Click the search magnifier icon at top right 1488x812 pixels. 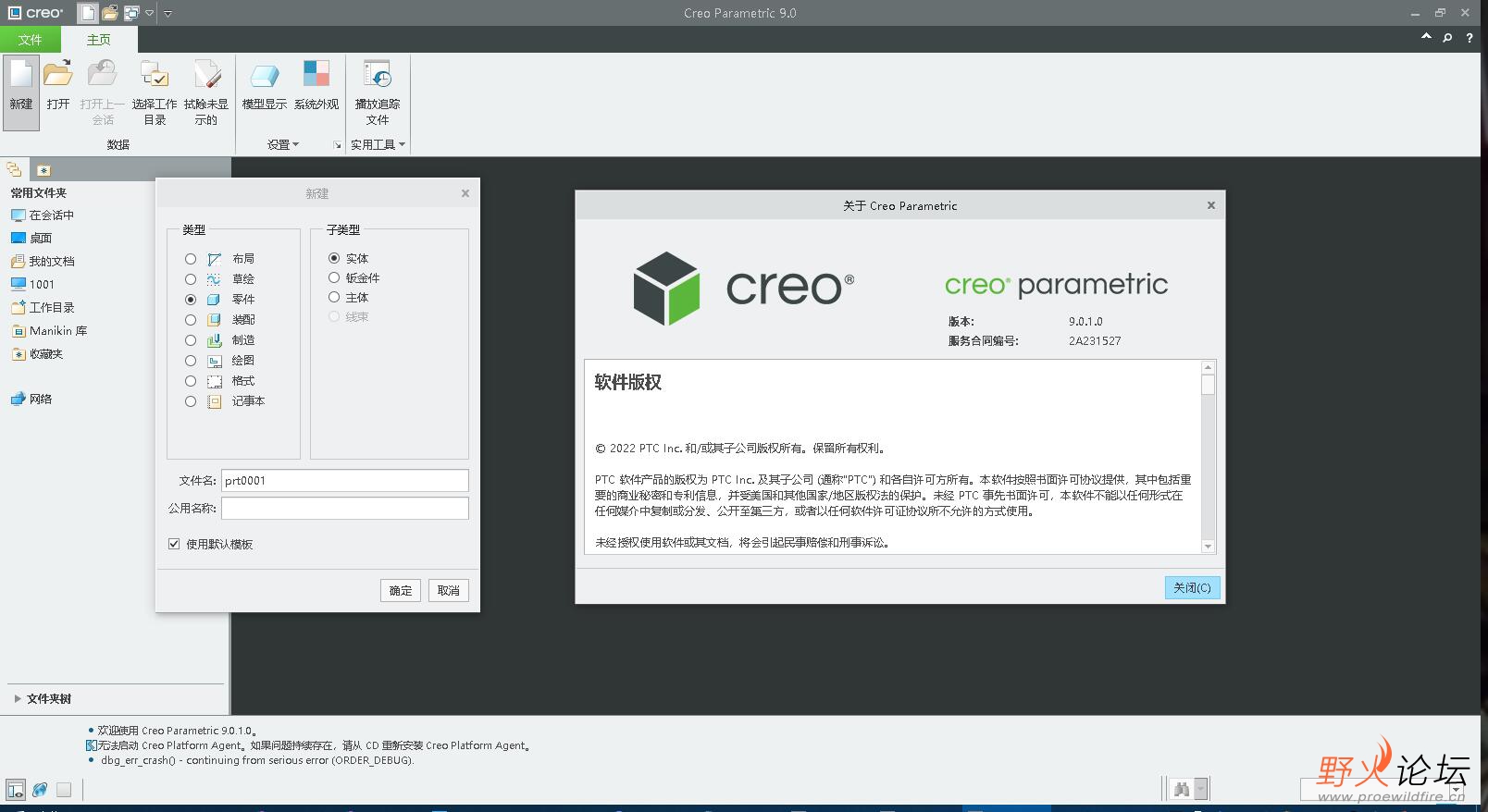tap(1447, 38)
